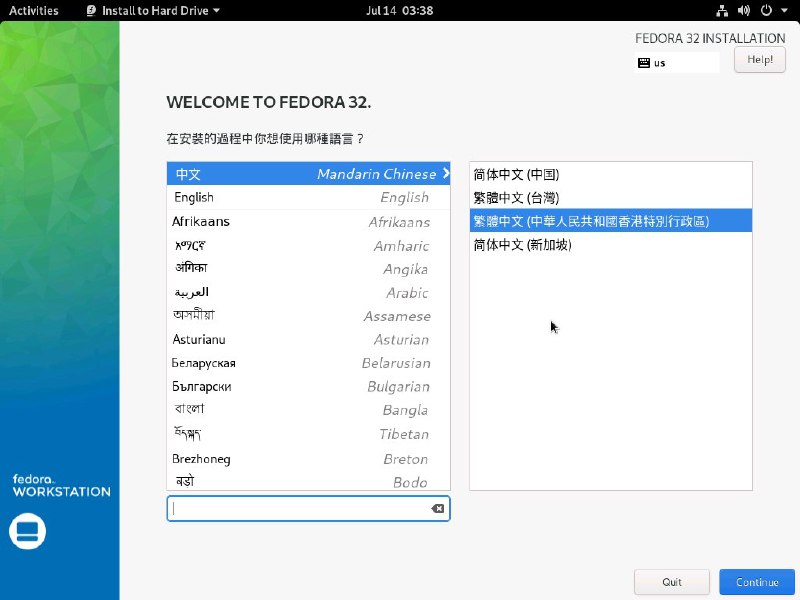Select the Mandarin Chinese language row
800x600 pixels.
click(308, 174)
